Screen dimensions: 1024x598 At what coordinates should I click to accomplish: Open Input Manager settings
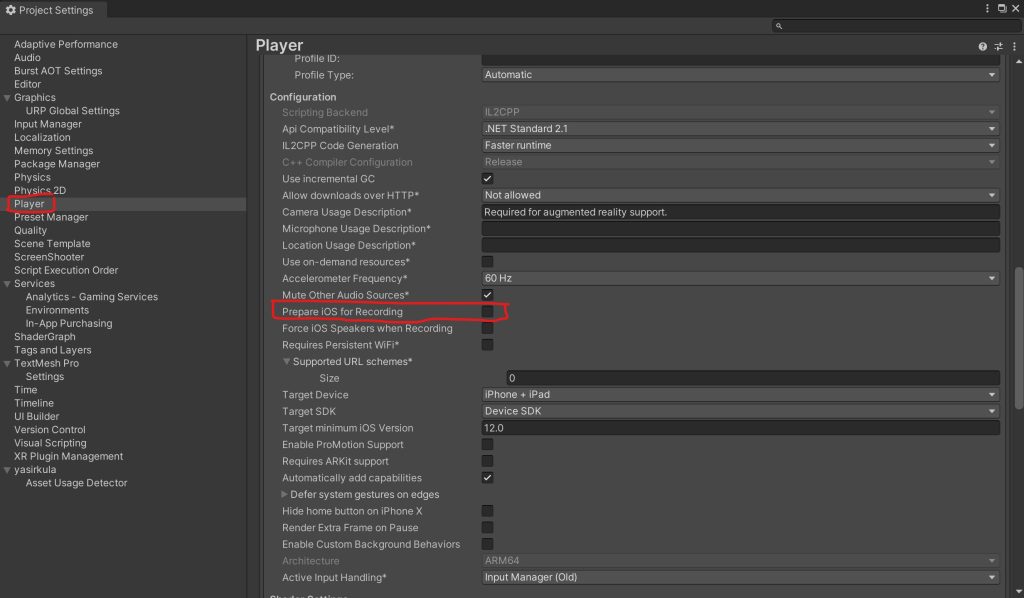click(x=48, y=124)
